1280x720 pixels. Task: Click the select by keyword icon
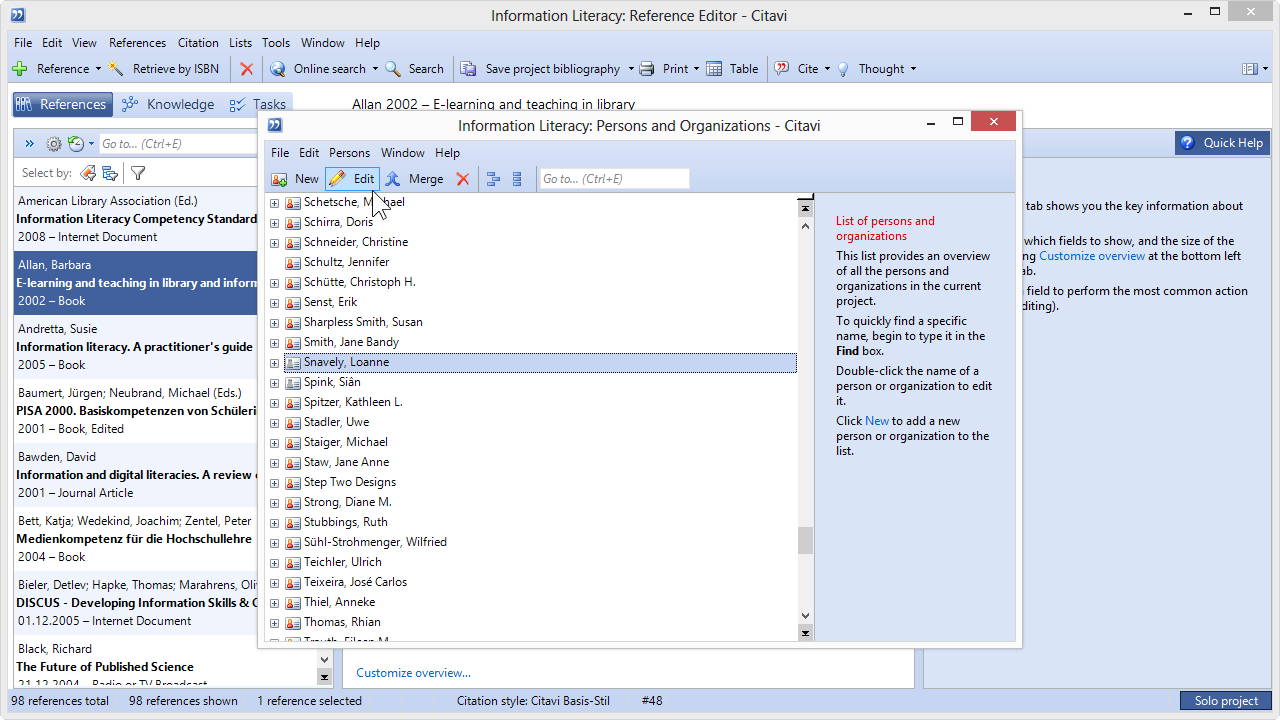(x=110, y=173)
